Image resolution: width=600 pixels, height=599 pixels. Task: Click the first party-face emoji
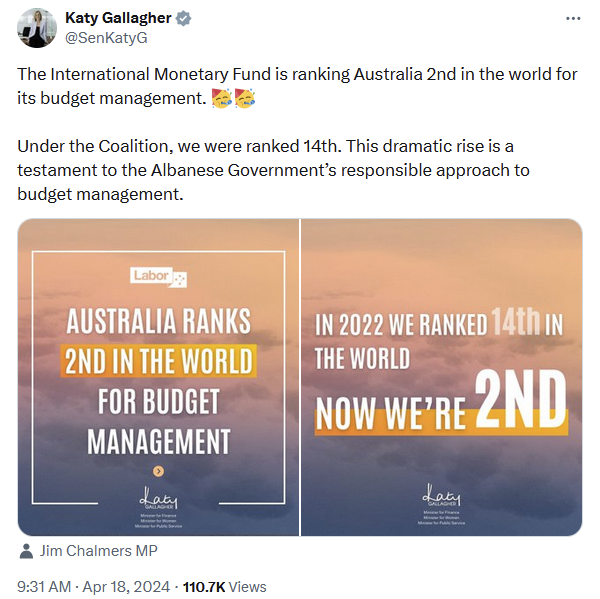pos(220,98)
